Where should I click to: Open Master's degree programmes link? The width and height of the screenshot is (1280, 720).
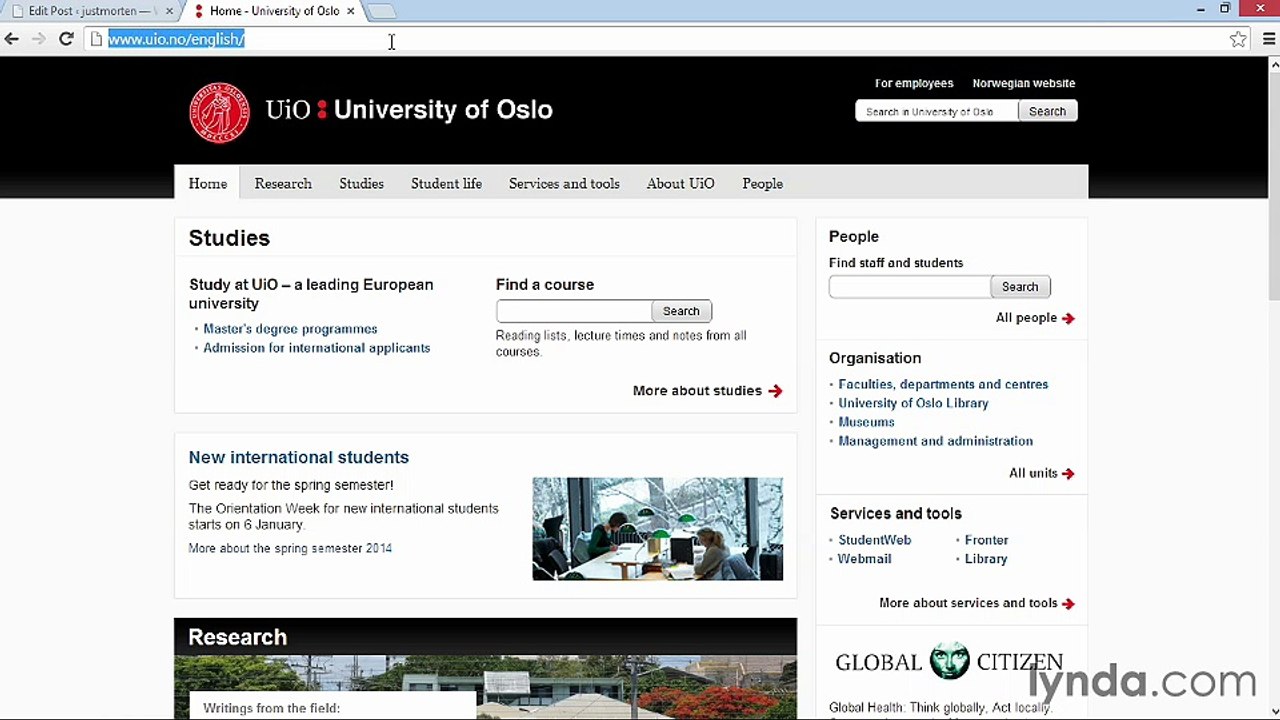coord(290,329)
